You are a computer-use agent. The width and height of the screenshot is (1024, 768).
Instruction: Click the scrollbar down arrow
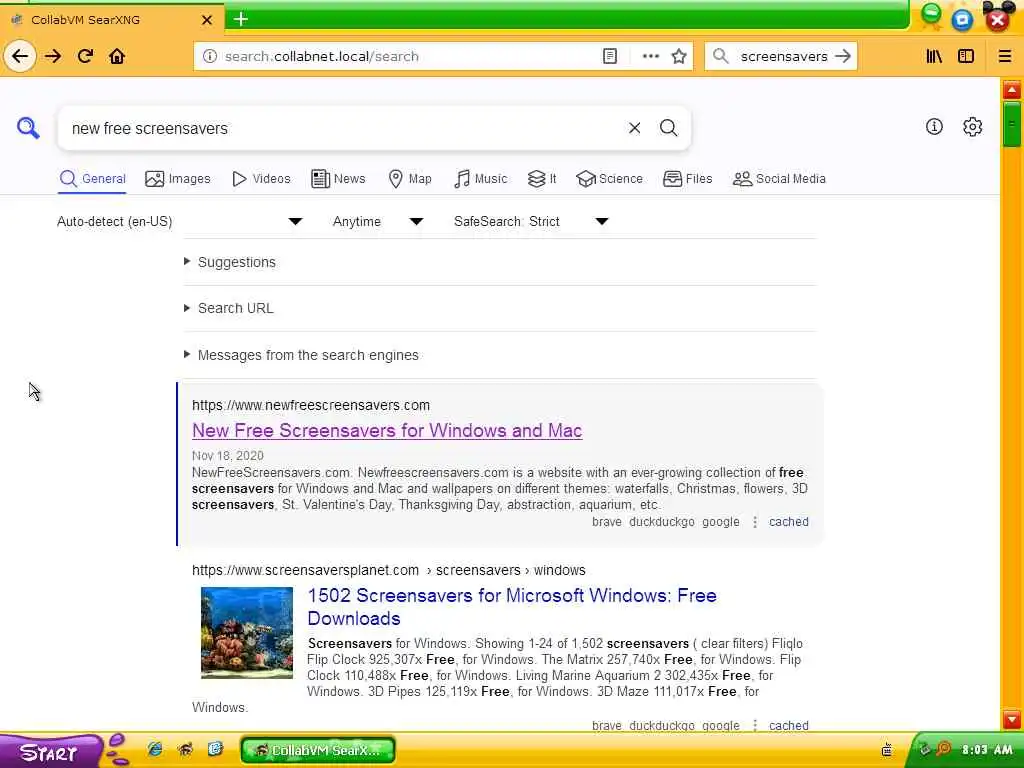1012,720
